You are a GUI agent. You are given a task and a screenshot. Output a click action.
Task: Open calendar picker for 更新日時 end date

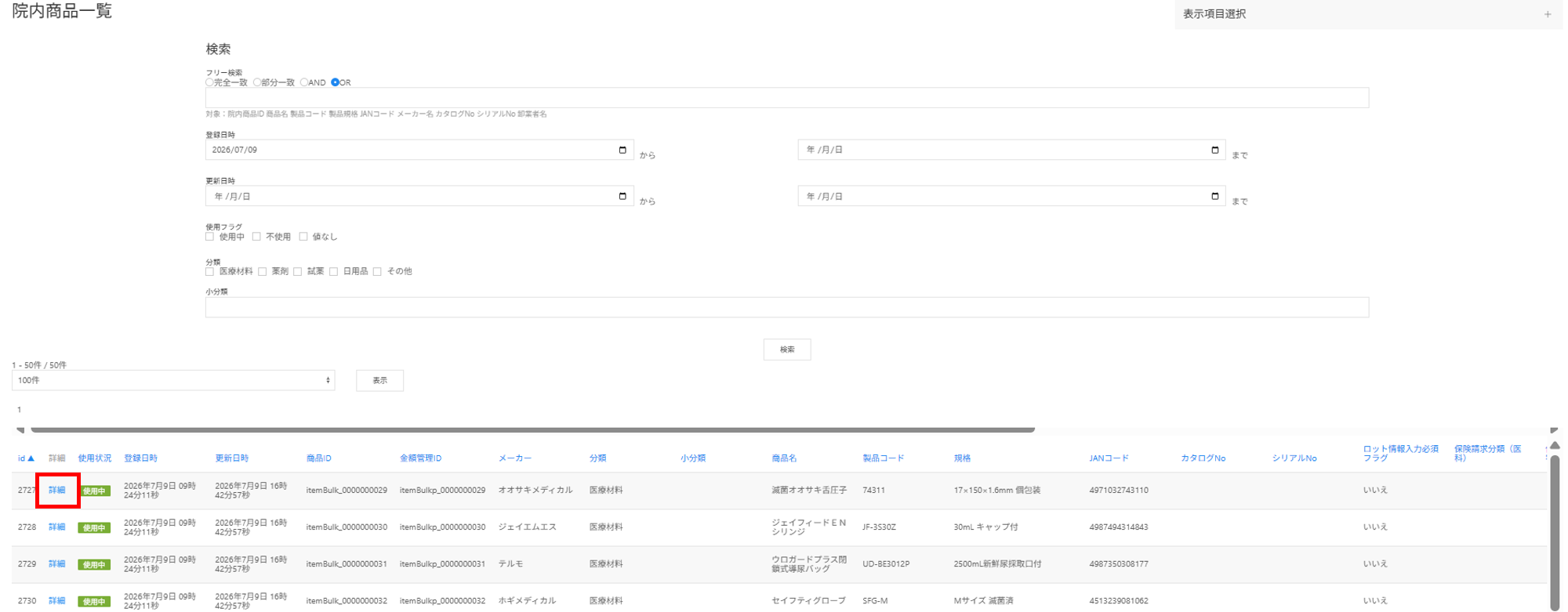[x=1214, y=196]
